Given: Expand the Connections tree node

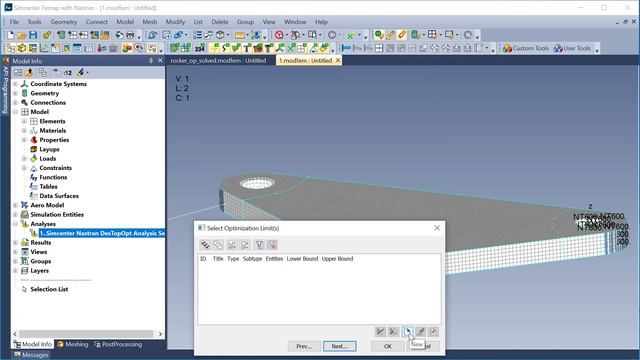Looking at the screenshot, I should 16,102.
